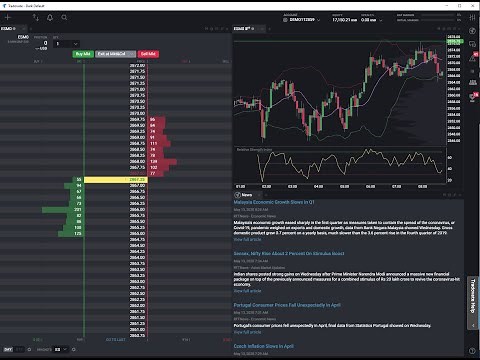Click the Sell Mkt button

[148, 54]
